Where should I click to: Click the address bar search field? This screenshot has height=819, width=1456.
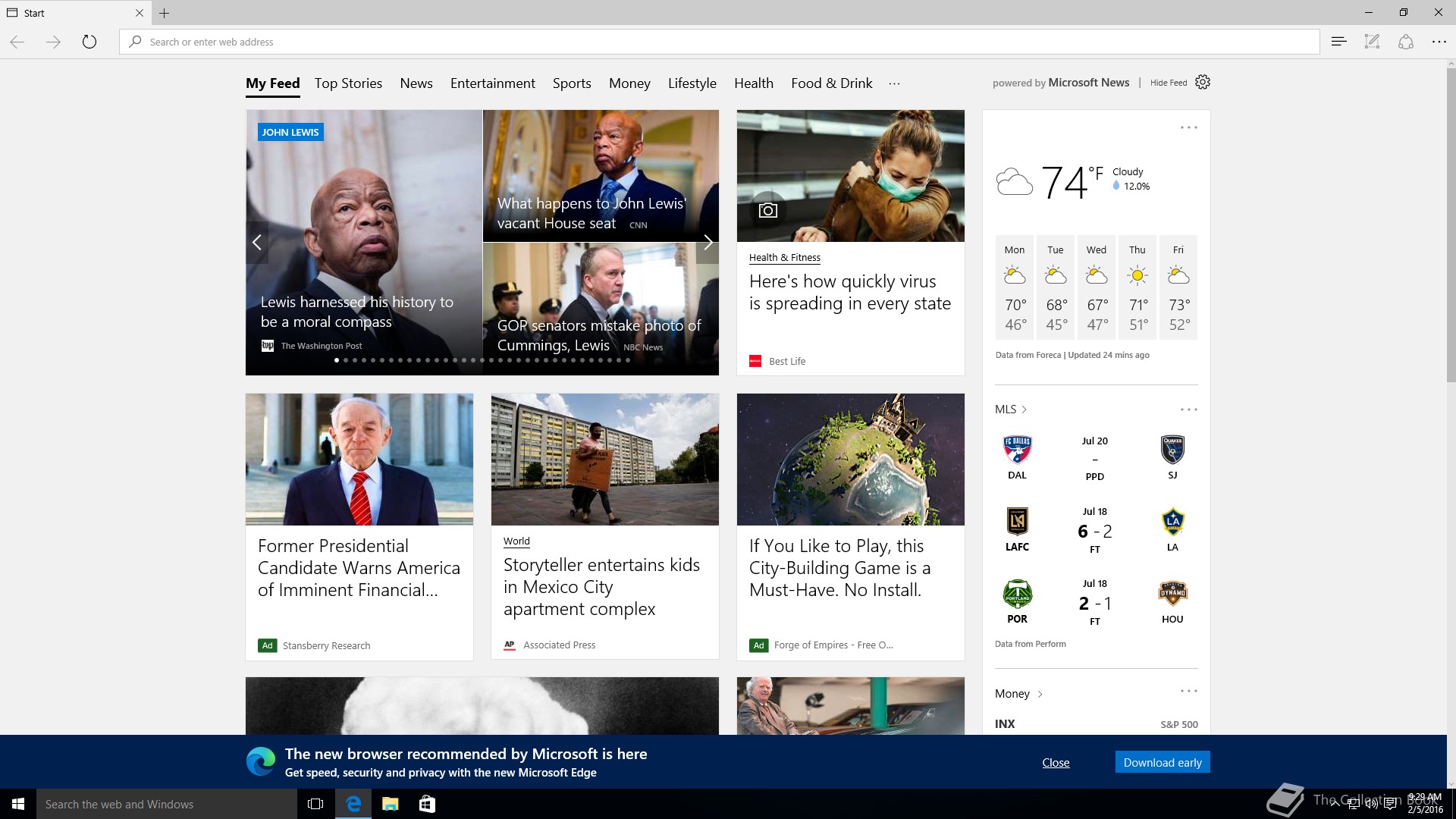(719, 42)
